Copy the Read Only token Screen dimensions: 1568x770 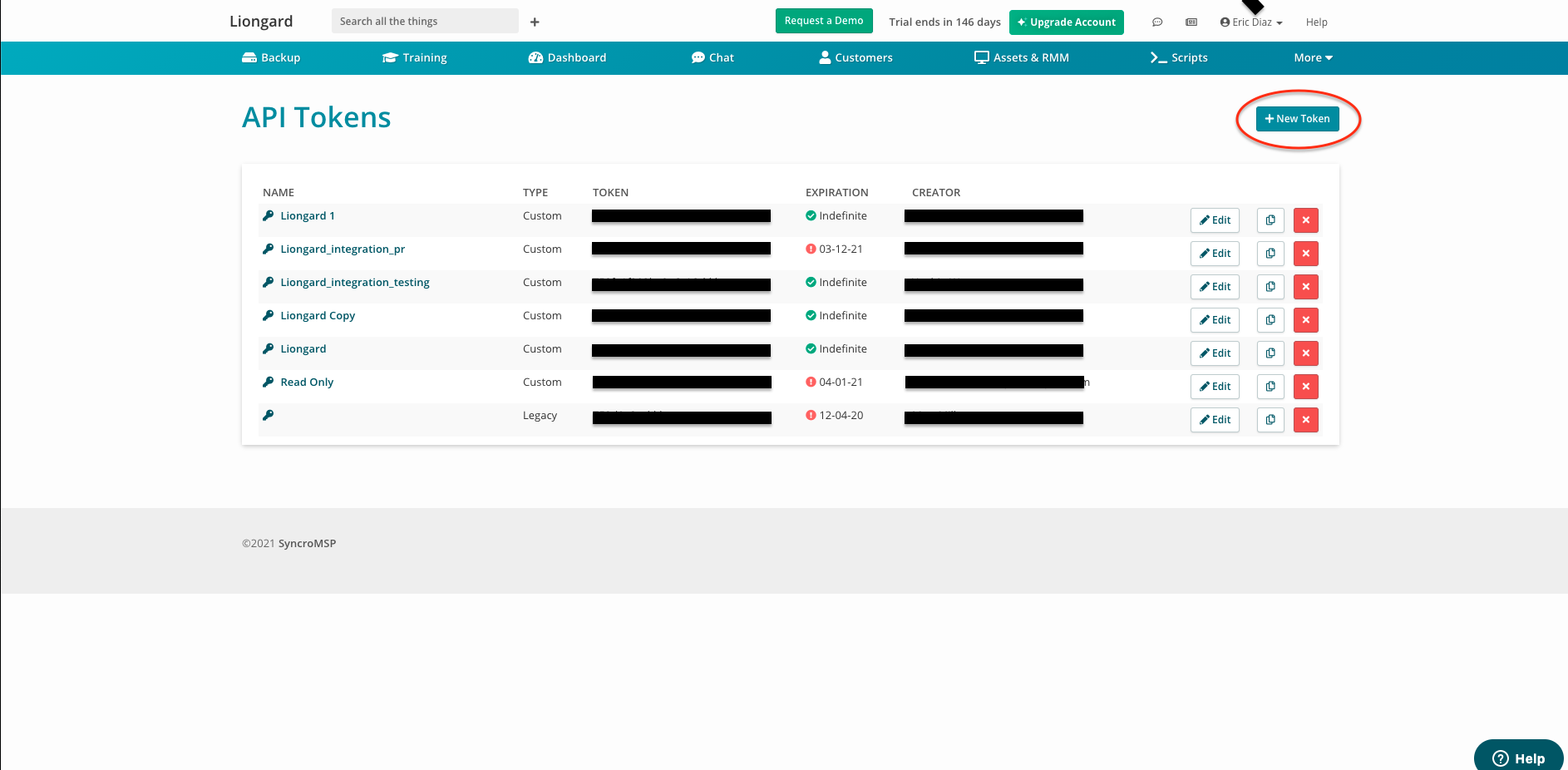[x=1270, y=387]
